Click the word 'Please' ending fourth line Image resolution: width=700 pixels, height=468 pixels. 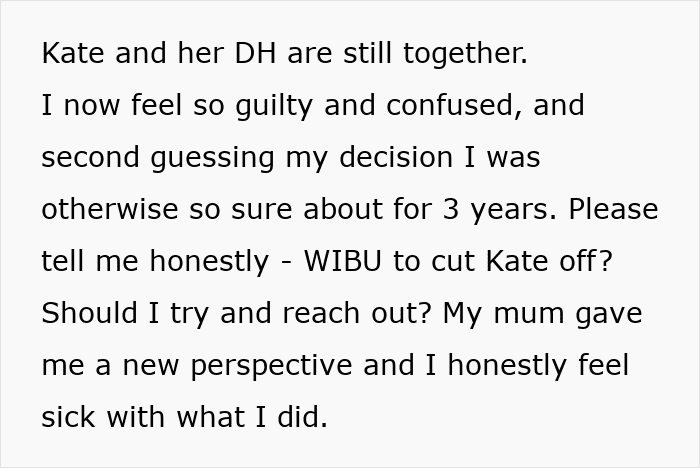tap(613, 209)
